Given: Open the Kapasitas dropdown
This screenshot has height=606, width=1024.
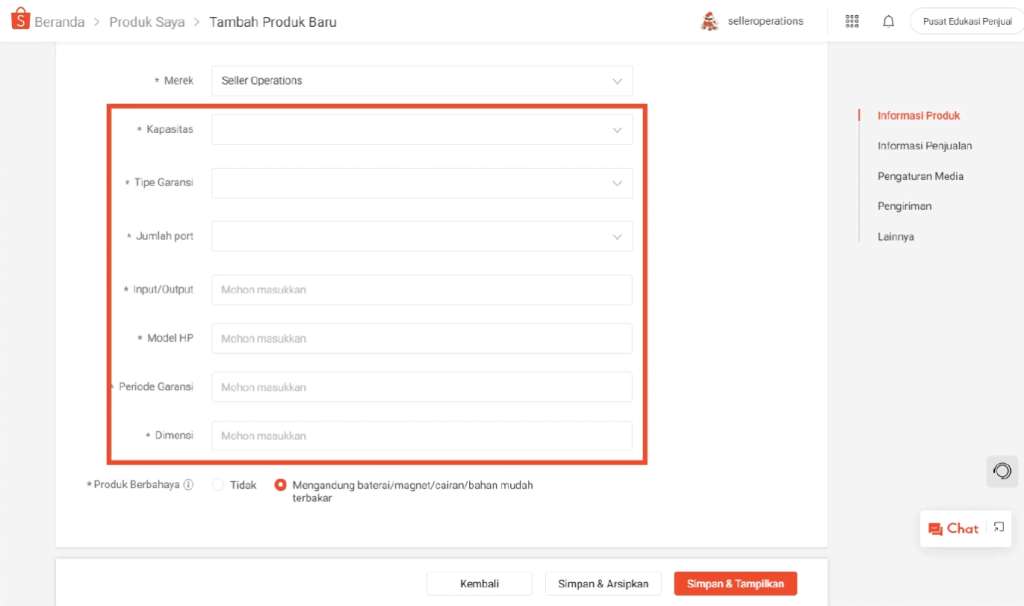Looking at the screenshot, I should pyautogui.click(x=422, y=129).
